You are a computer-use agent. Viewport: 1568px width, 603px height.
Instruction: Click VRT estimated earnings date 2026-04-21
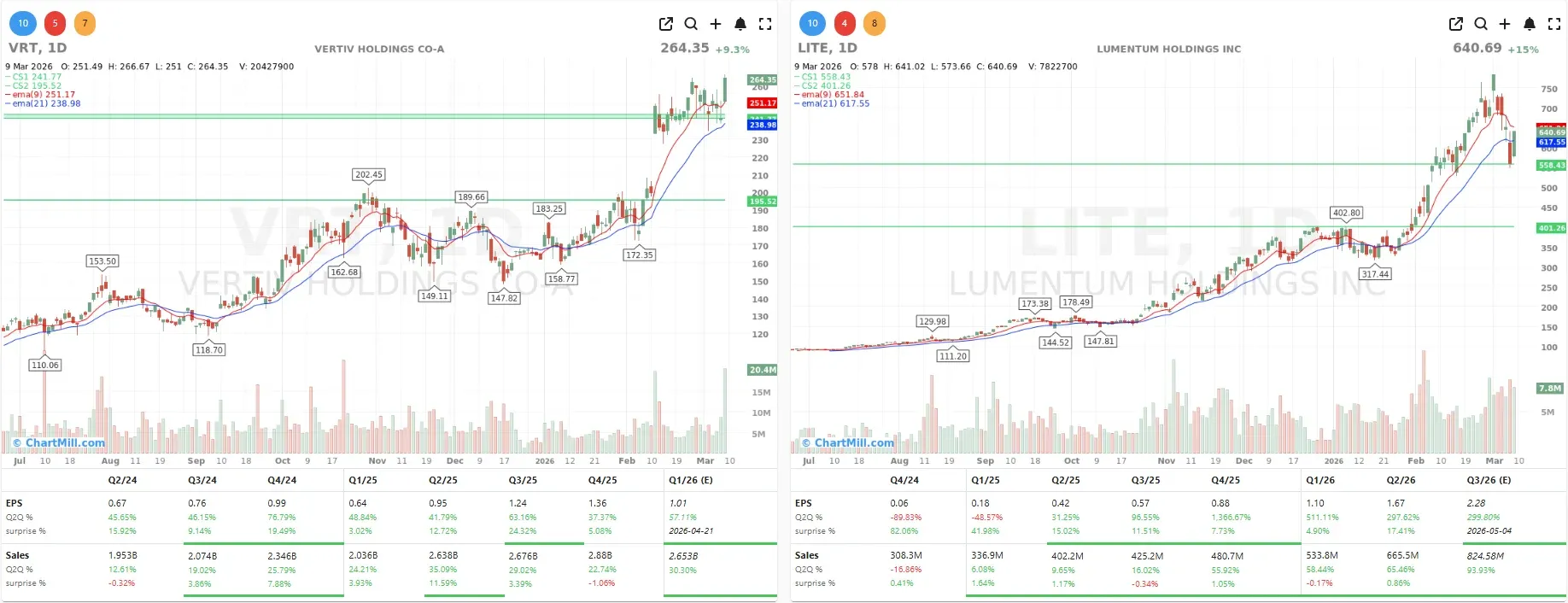pos(691,530)
